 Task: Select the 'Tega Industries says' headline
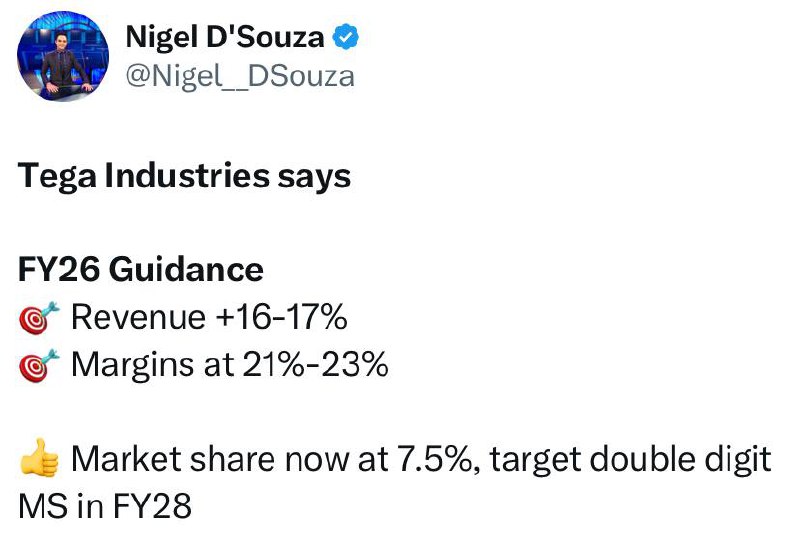(184, 177)
